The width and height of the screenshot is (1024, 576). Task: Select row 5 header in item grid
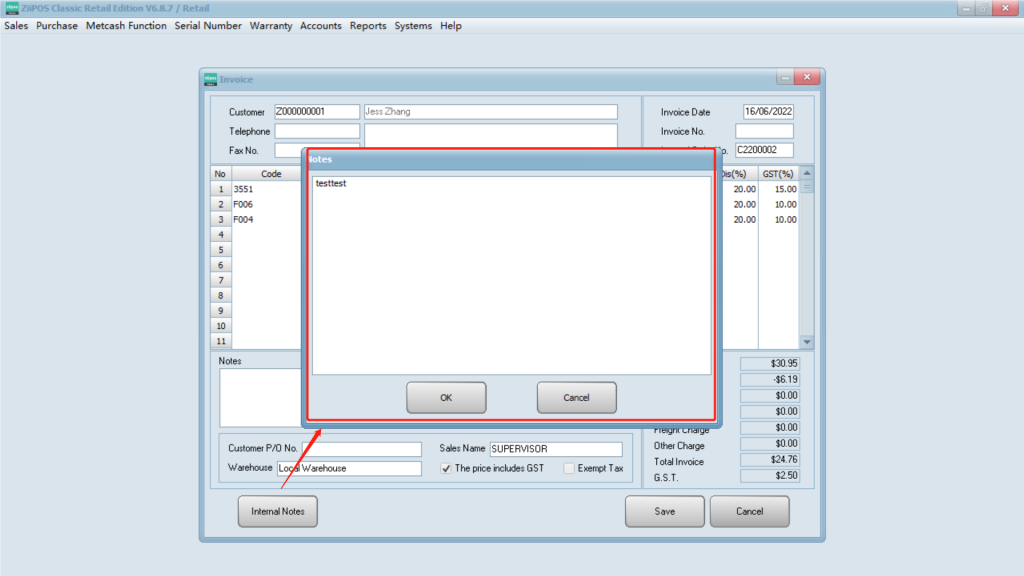pyautogui.click(x=220, y=250)
